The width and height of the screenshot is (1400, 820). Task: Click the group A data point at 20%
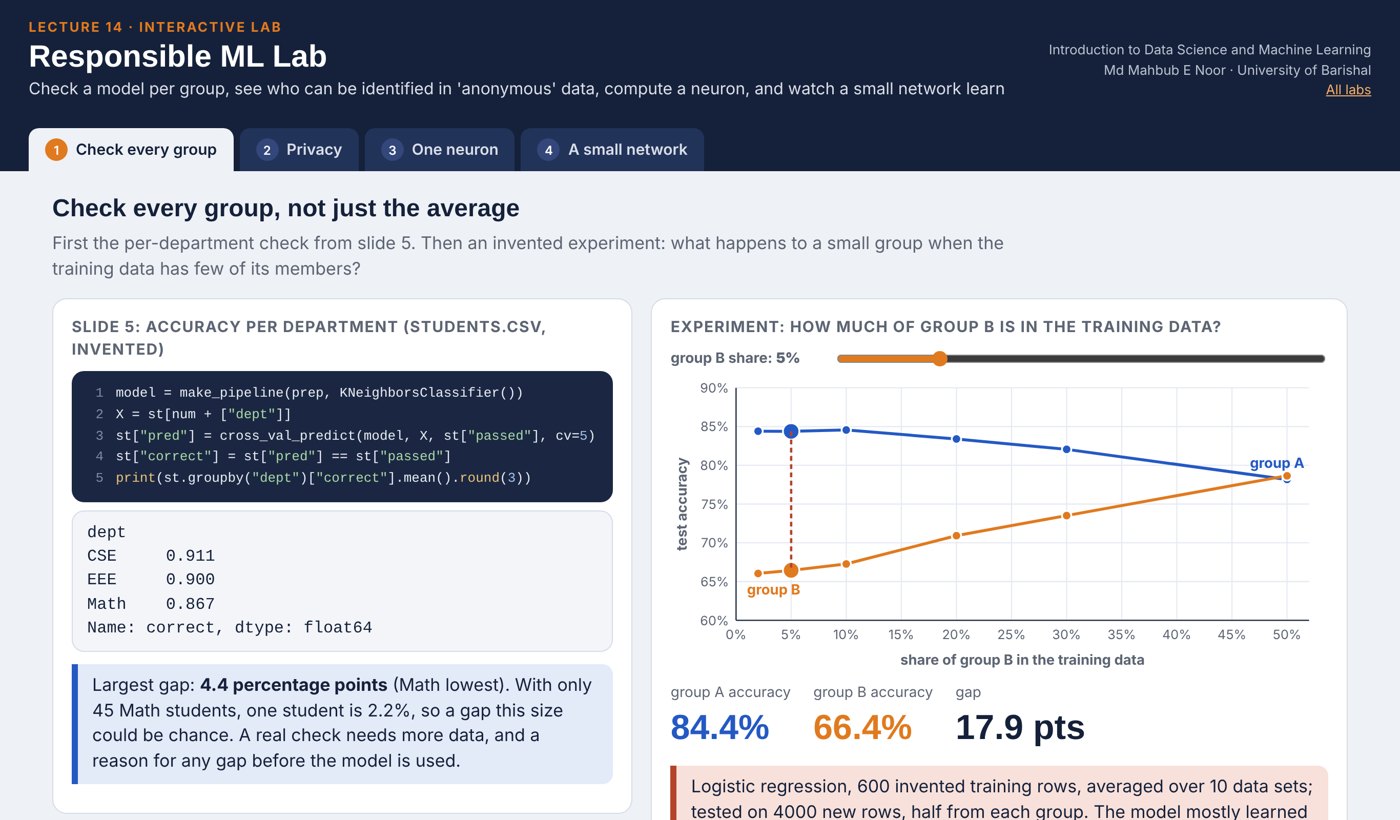coord(956,439)
